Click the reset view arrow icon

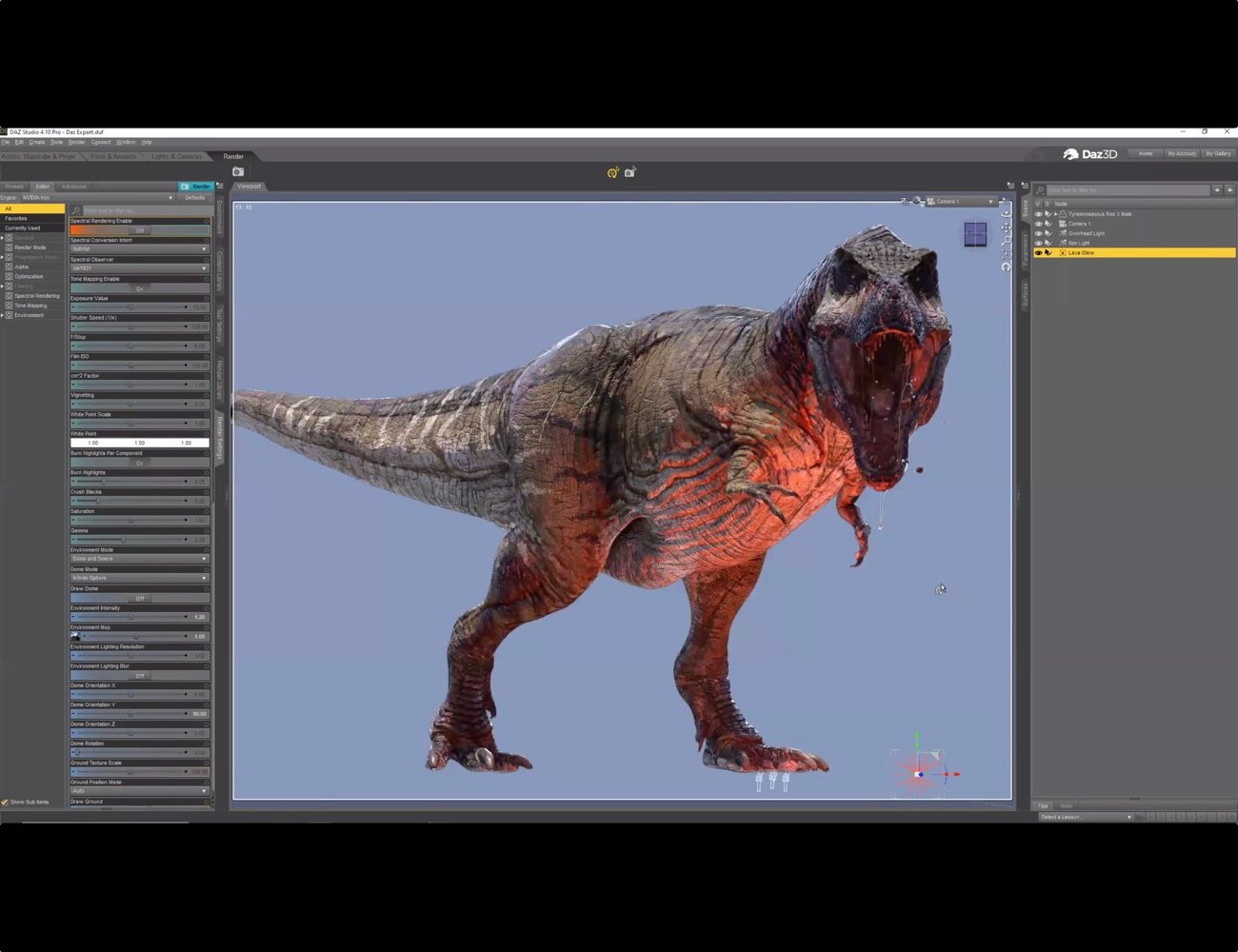point(1006,268)
